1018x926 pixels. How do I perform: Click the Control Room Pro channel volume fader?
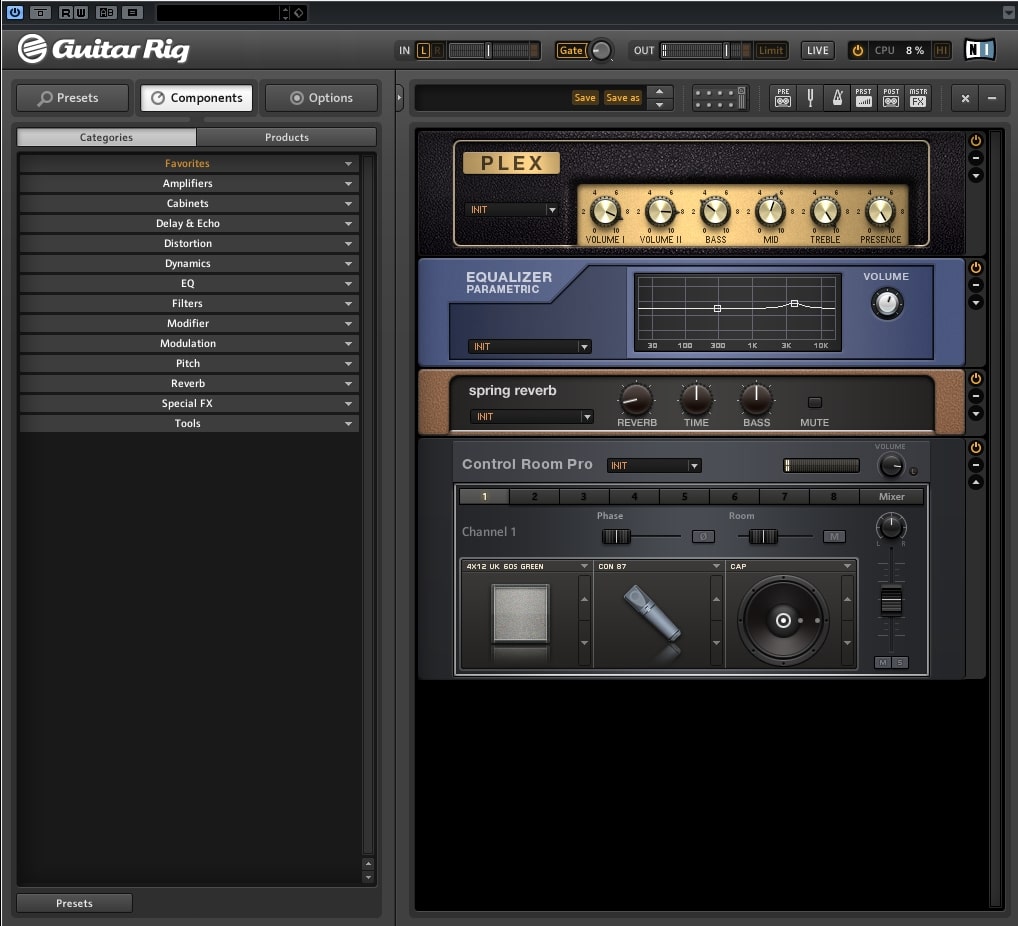pos(891,600)
